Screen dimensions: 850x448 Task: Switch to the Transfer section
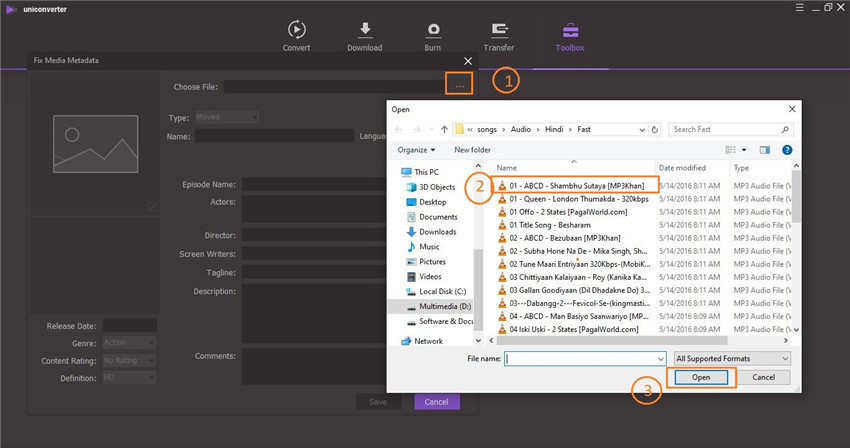pos(499,35)
